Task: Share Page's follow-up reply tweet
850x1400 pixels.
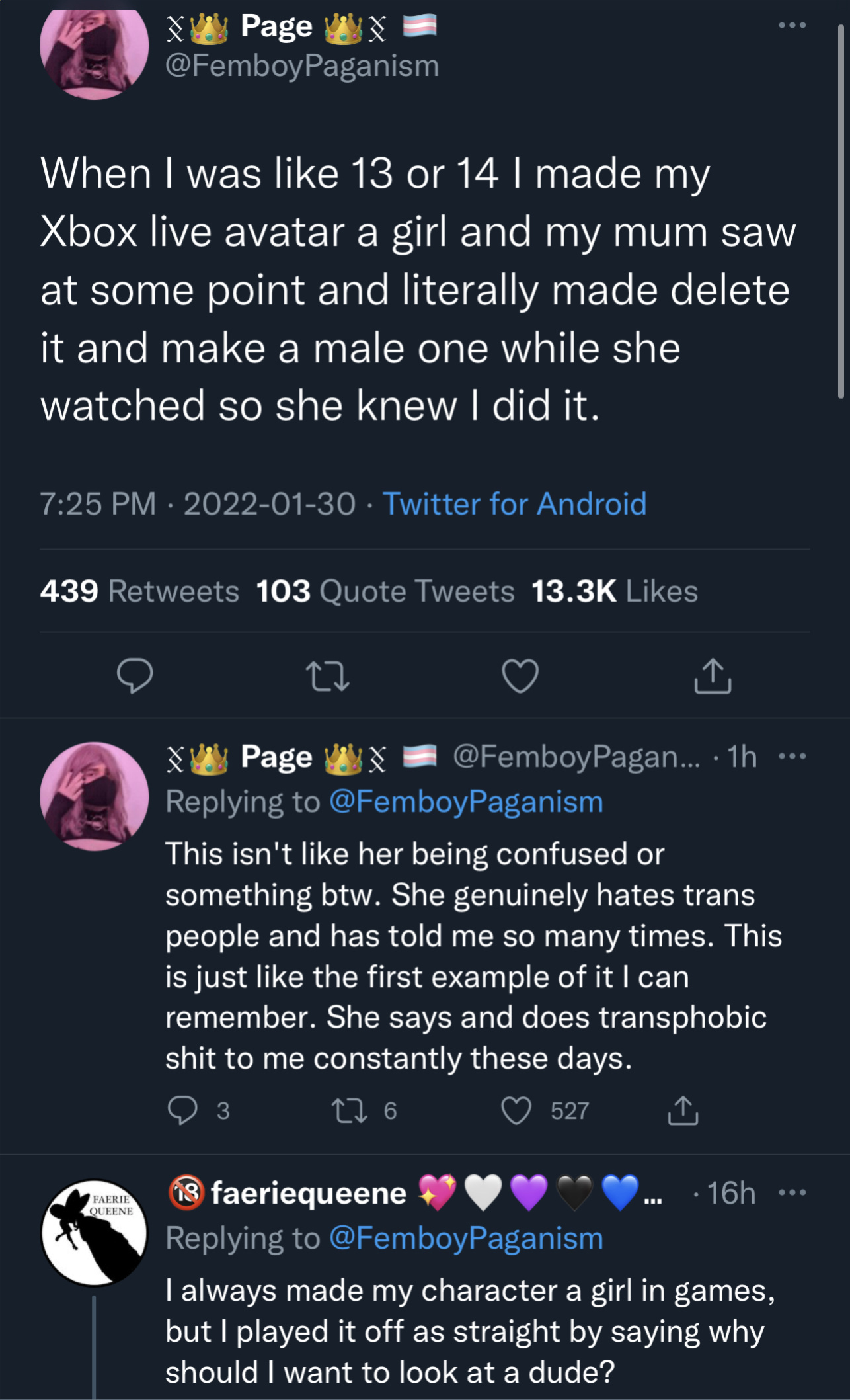Action: [683, 1110]
